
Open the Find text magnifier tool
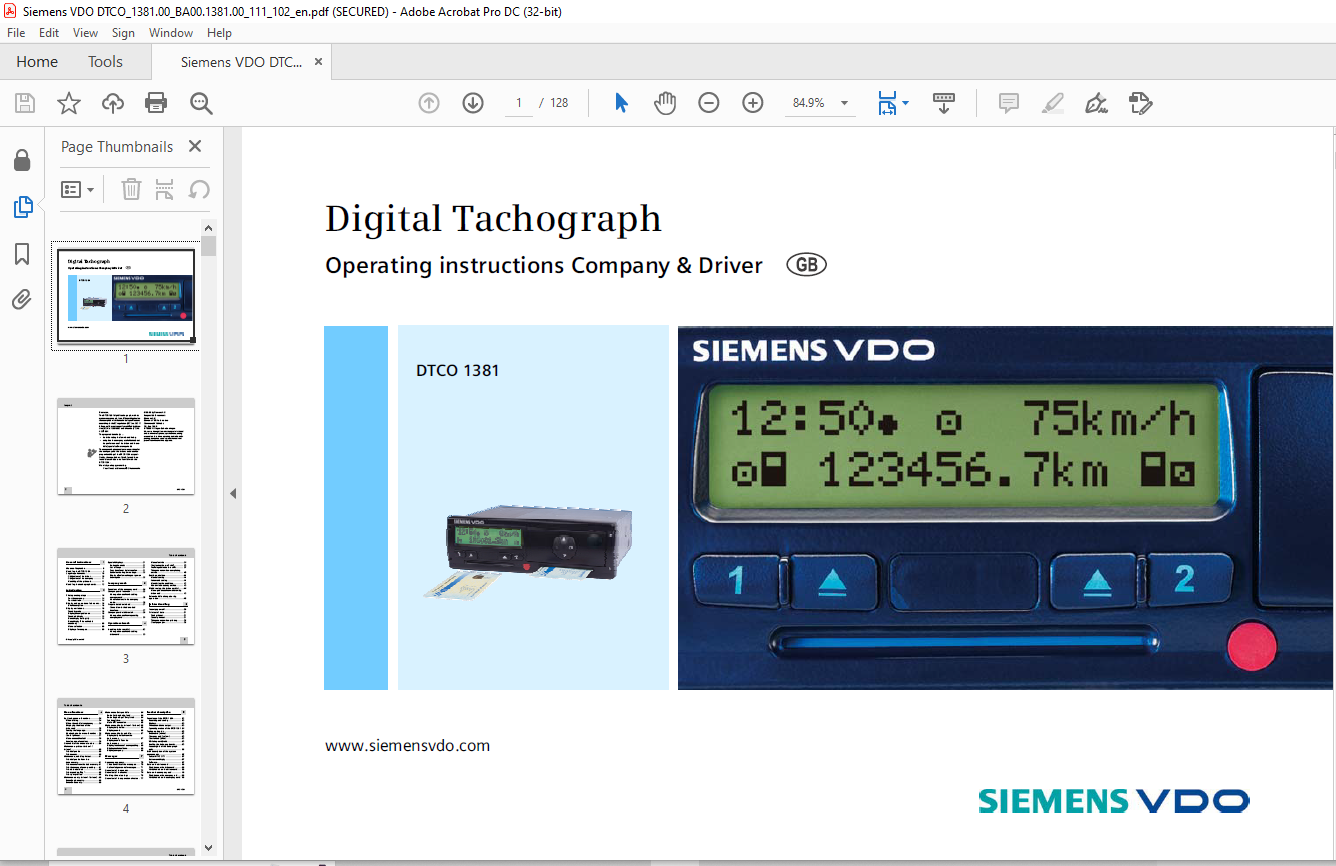201,103
